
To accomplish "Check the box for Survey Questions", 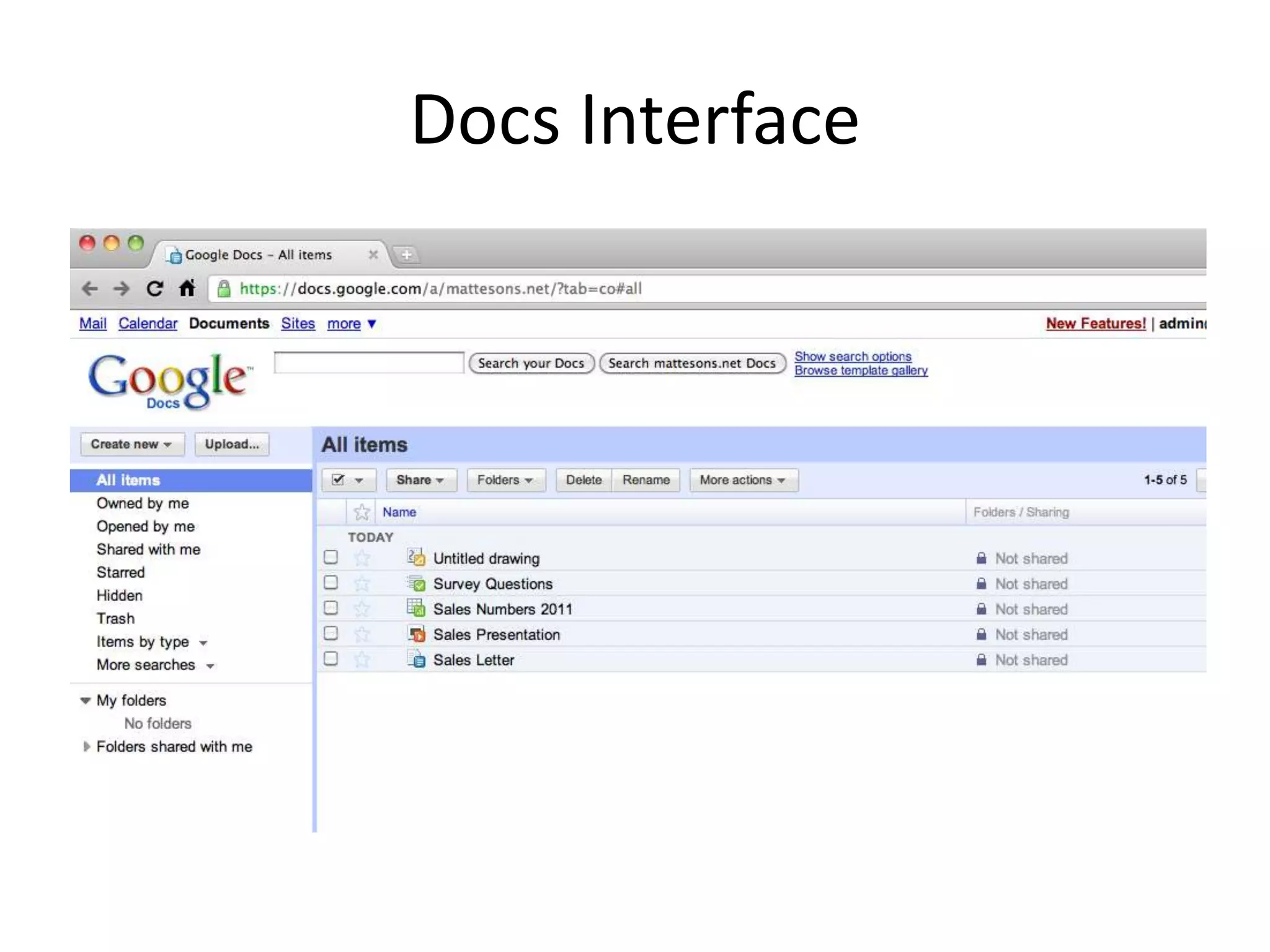I will 331,582.
